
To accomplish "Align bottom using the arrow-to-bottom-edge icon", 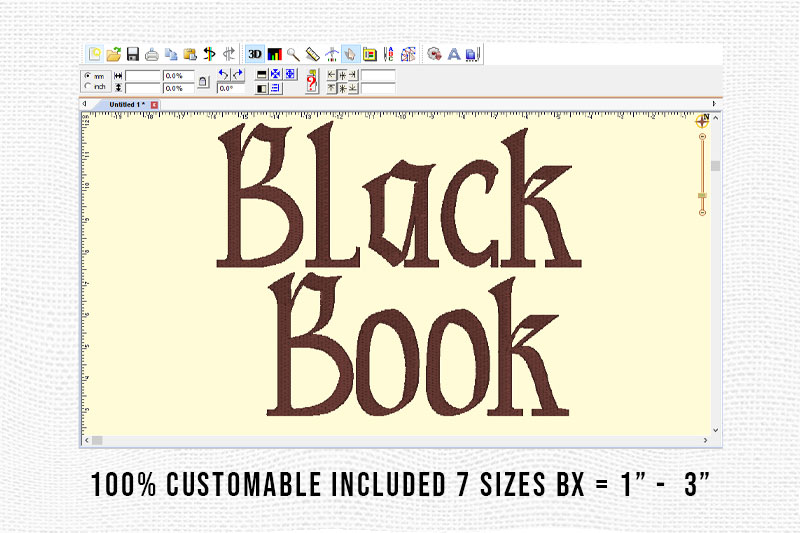I will (353, 88).
